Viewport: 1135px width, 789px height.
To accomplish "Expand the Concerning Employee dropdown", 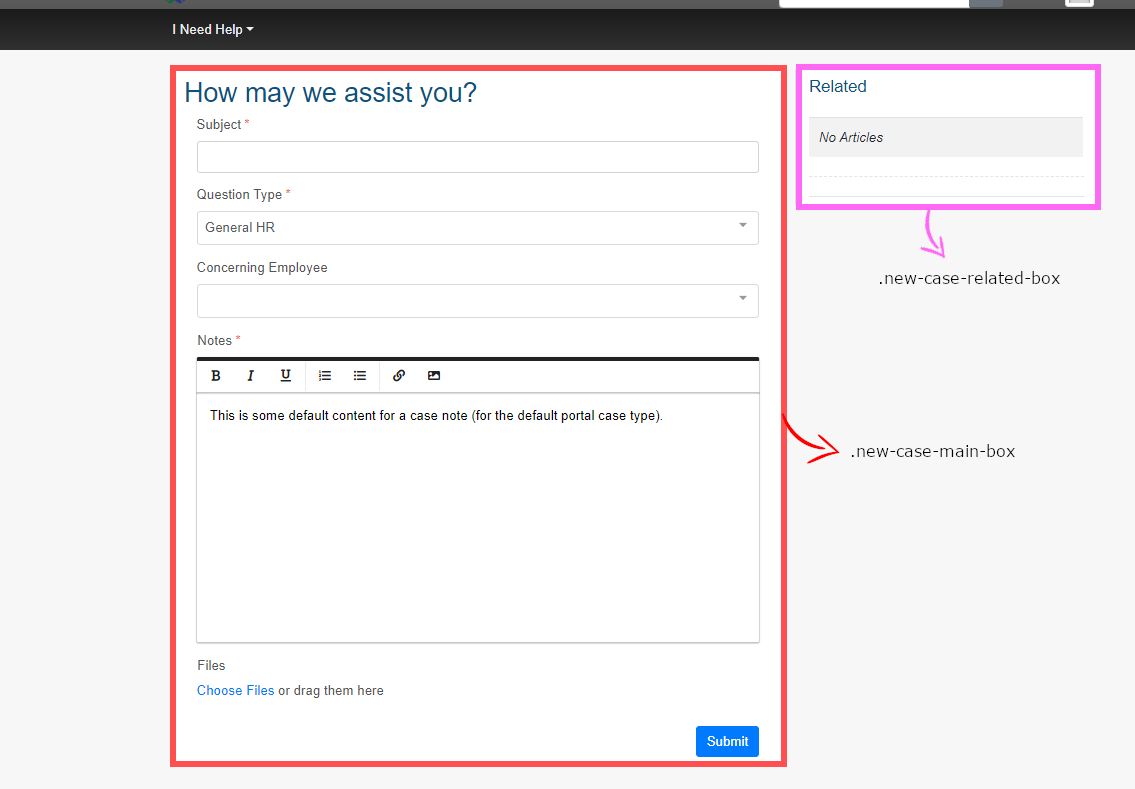I will coord(477,301).
